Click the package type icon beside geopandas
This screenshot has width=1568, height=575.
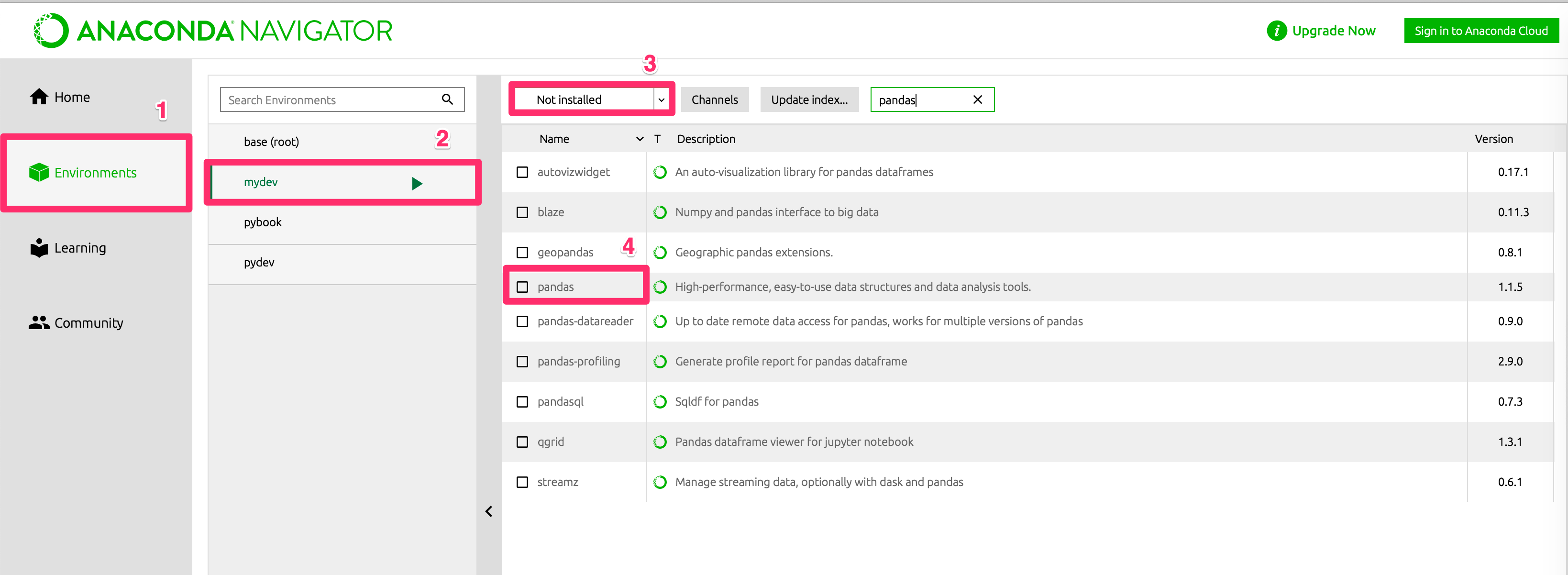[x=660, y=253]
